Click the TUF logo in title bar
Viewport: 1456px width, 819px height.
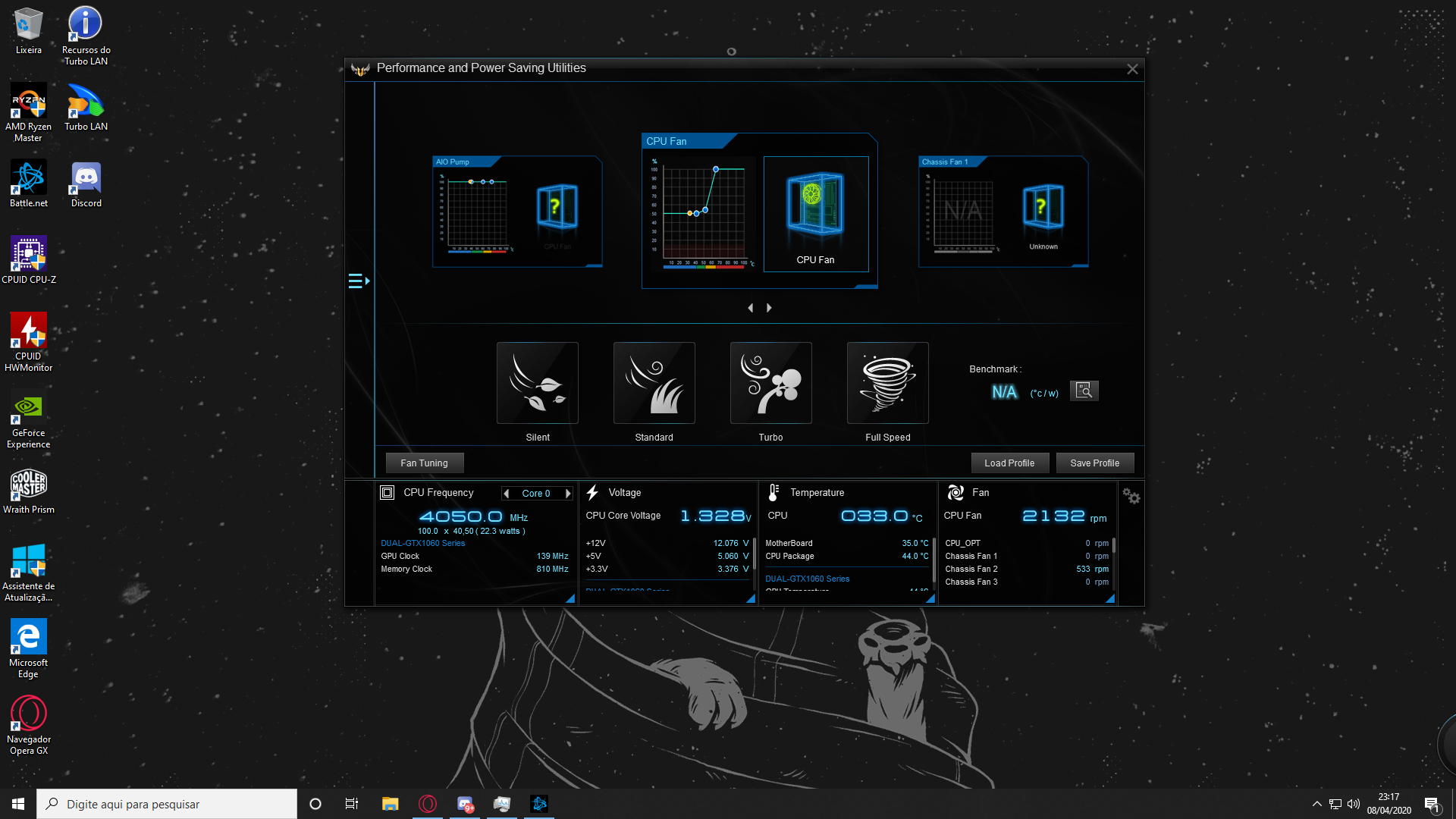click(360, 69)
